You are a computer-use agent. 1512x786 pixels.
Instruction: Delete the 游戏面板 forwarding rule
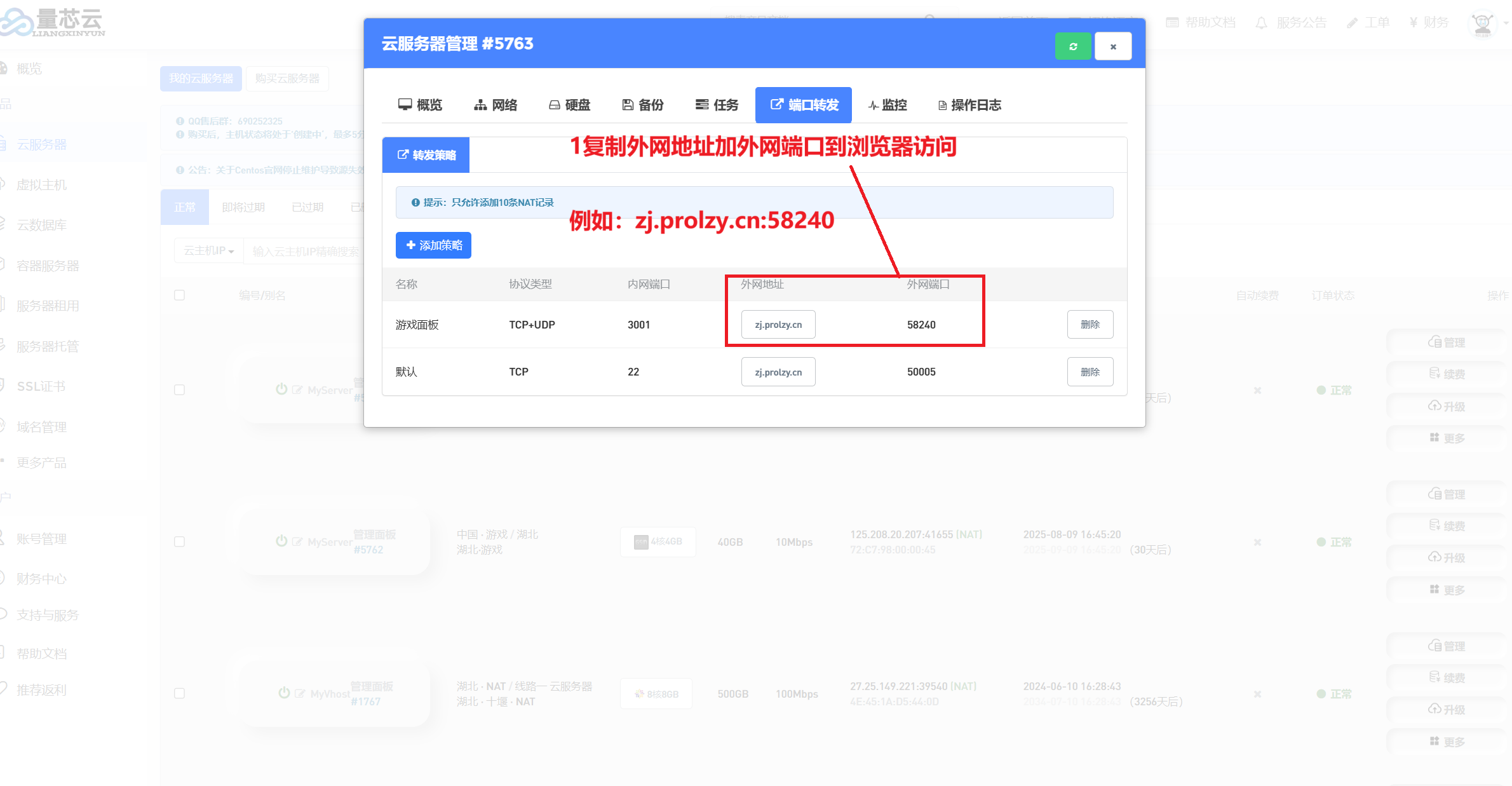1090,325
